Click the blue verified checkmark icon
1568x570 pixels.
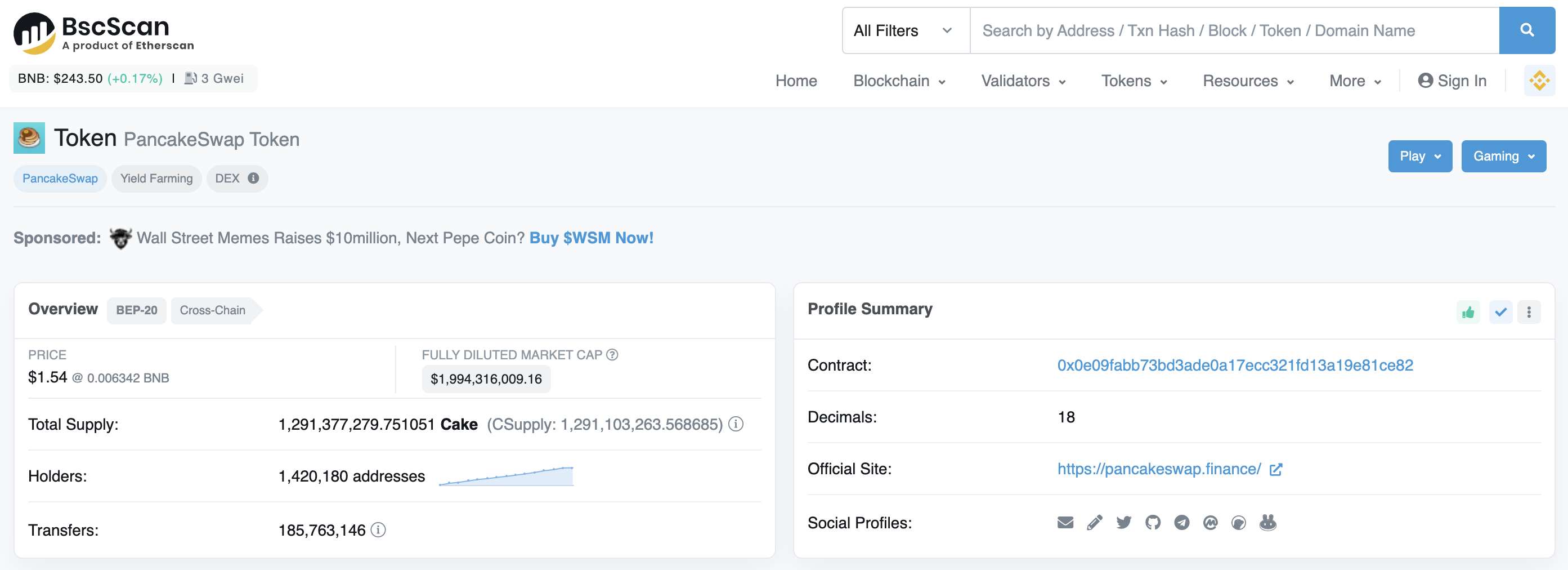click(1500, 313)
